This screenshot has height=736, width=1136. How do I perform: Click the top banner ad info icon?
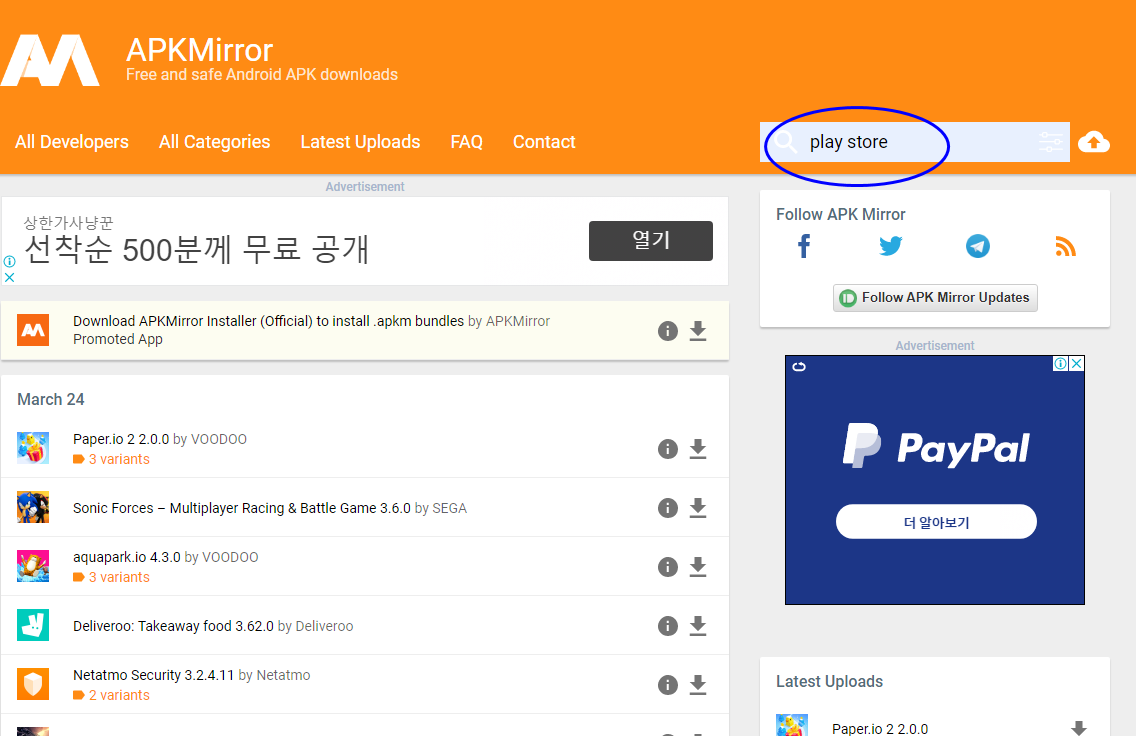(x=9, y=262)
